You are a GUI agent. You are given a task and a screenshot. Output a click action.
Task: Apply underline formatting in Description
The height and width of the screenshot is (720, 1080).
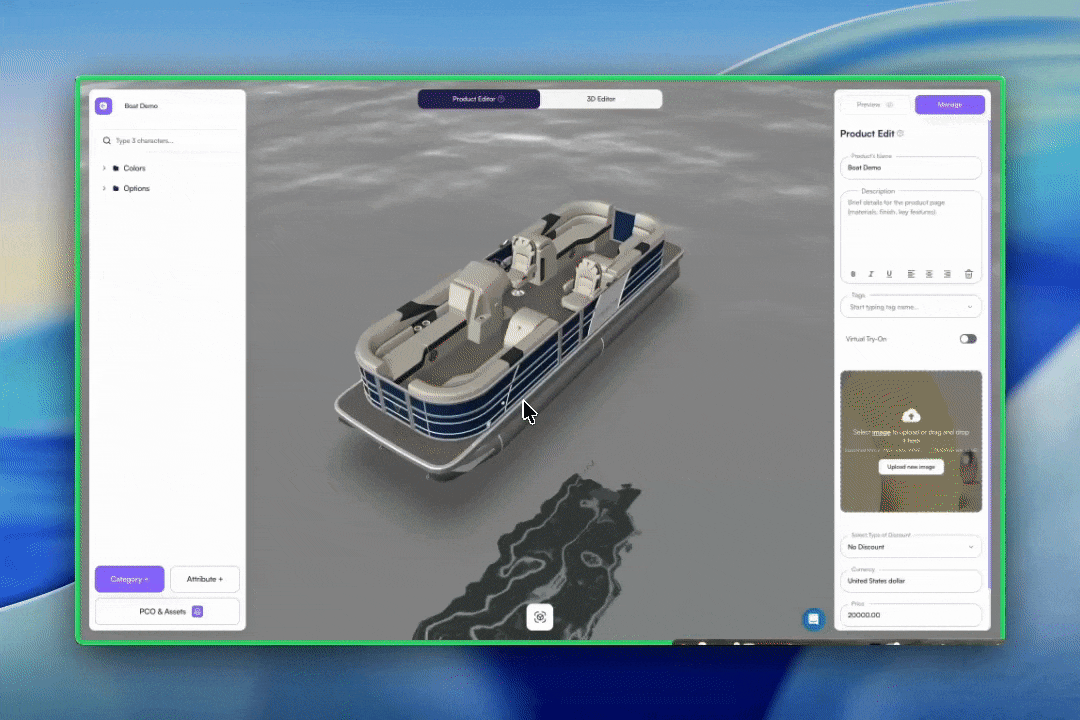(x=889, y=274)
